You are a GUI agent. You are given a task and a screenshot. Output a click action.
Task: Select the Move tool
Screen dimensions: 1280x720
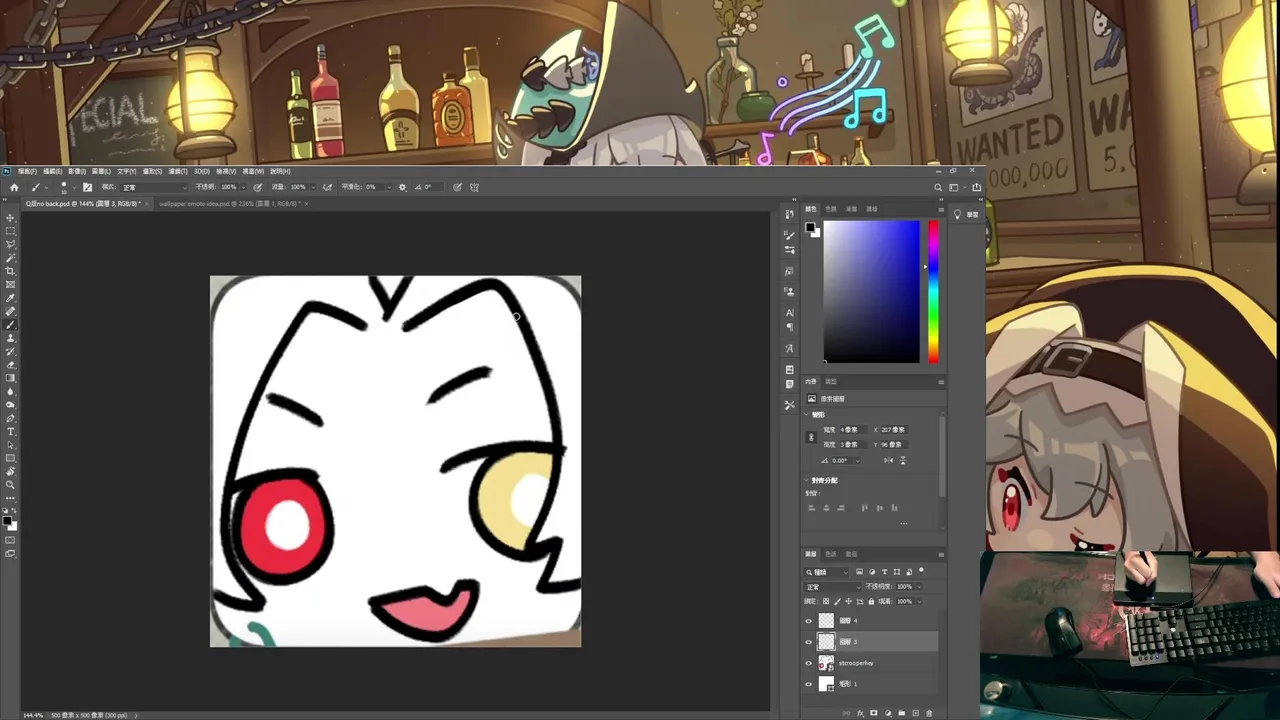(10, 216)
